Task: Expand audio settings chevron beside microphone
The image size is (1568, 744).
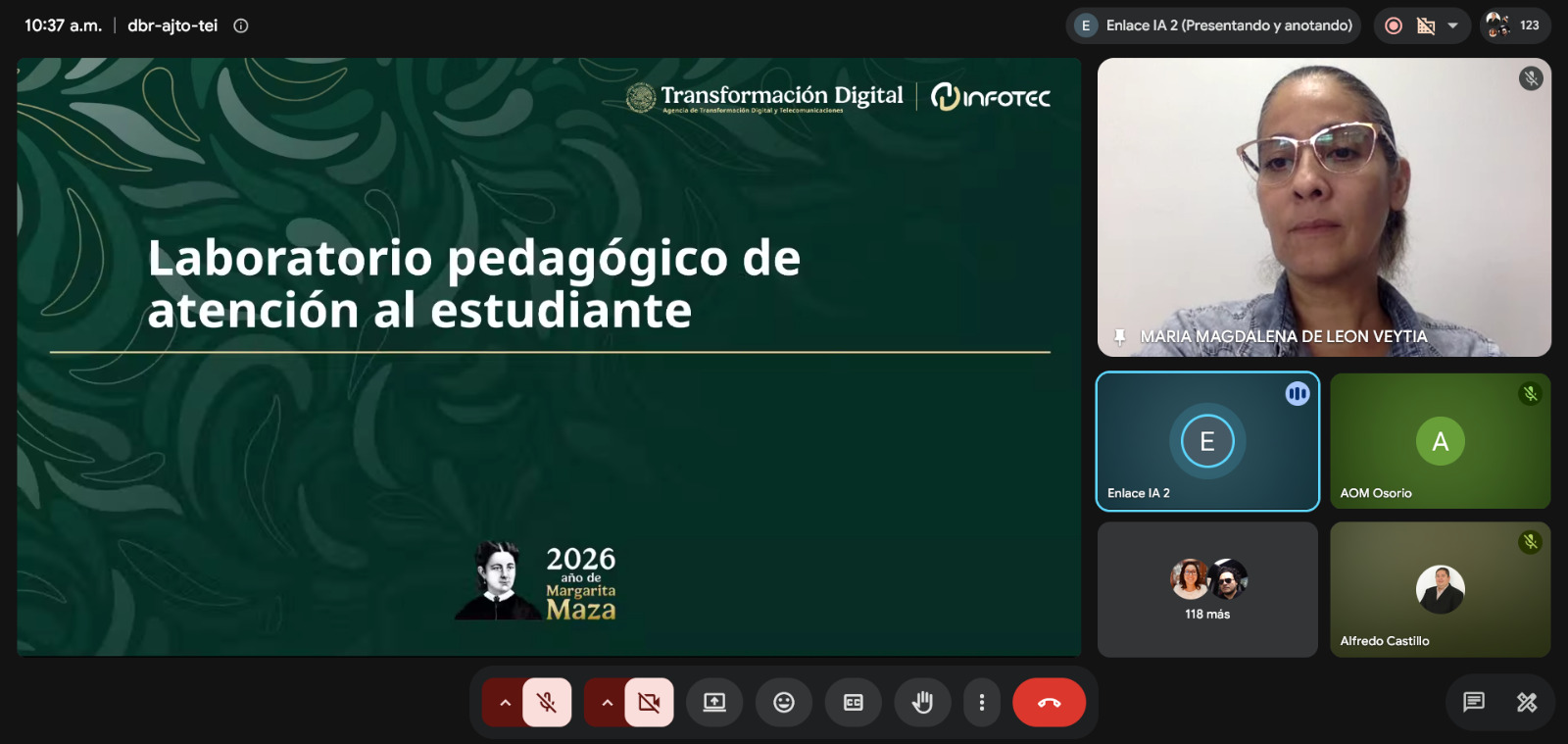Action: [x=505, y=702]
